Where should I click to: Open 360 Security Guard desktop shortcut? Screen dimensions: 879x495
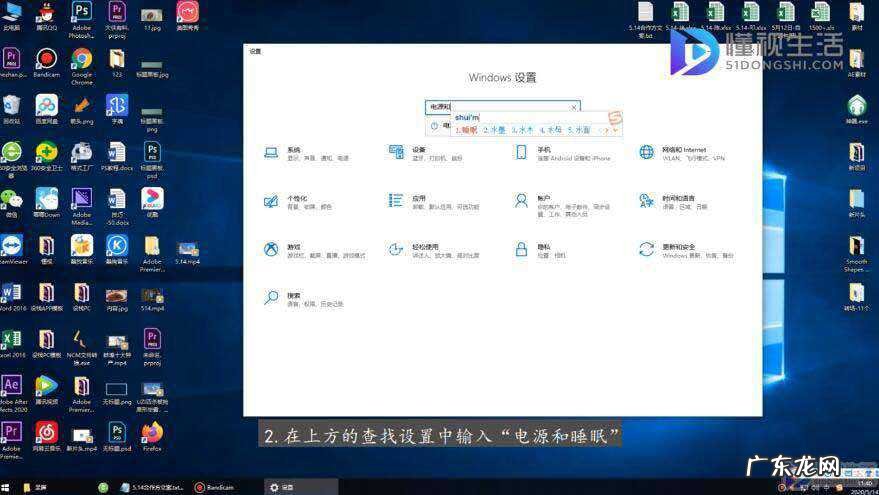46,156
